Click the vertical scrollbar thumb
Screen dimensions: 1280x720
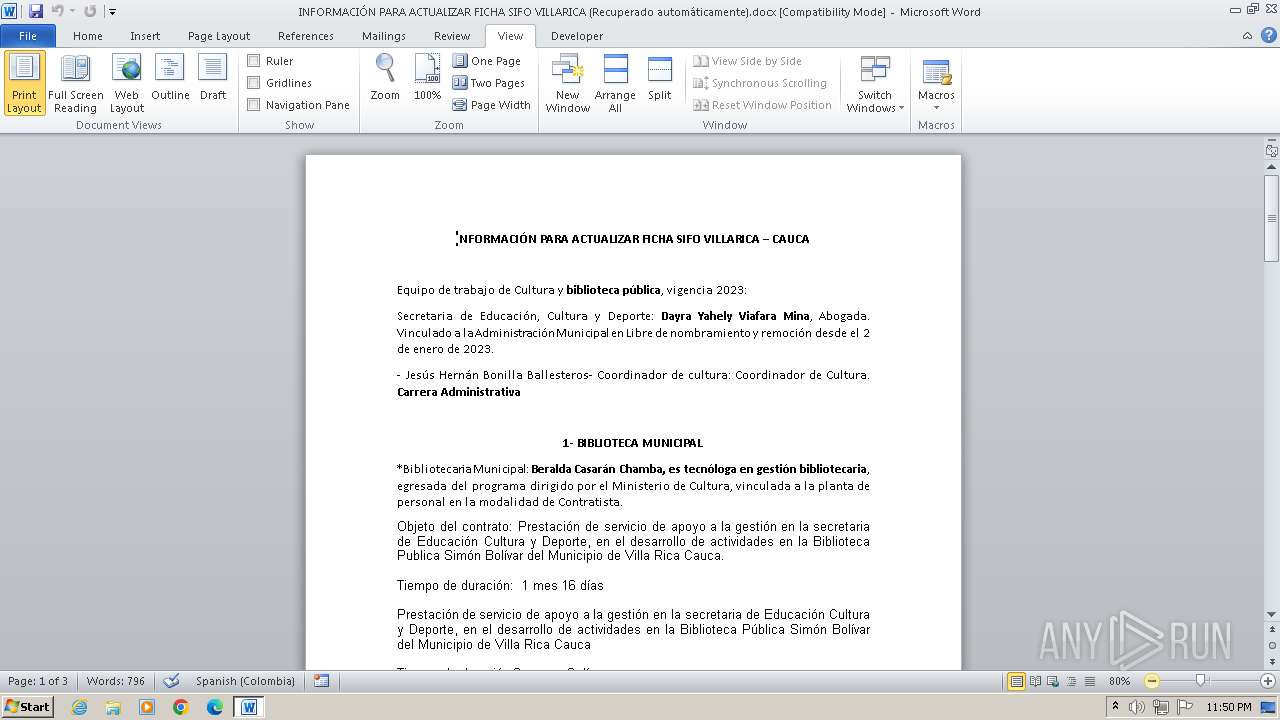click(x=1272, y=218)
